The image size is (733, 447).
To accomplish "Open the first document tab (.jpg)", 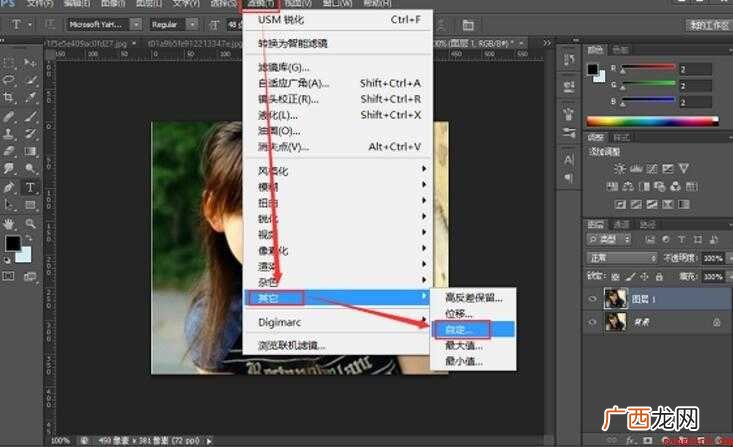I will point(86,43).
